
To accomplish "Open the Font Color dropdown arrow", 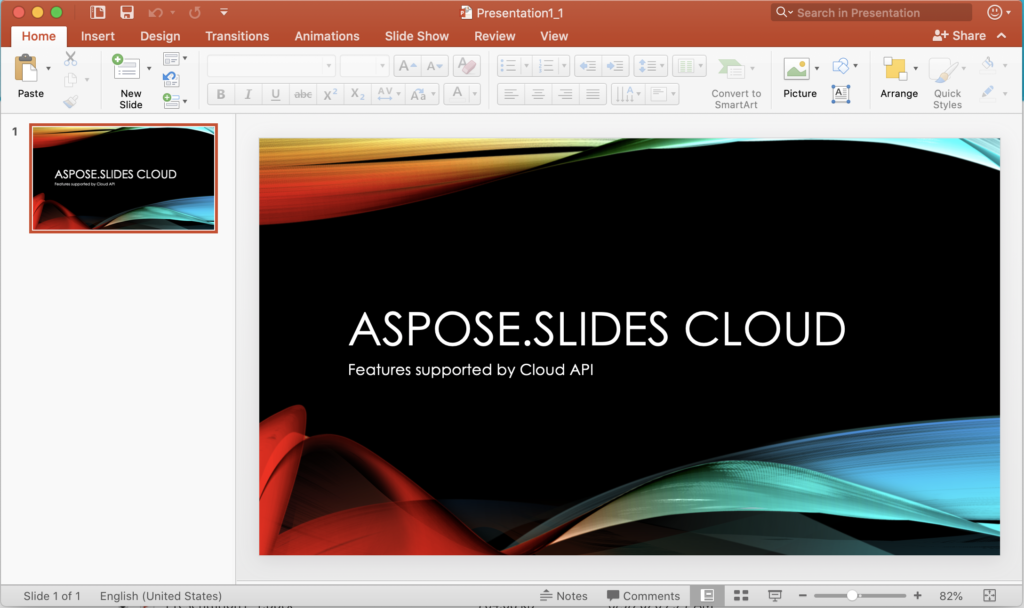I will [475, 95].
